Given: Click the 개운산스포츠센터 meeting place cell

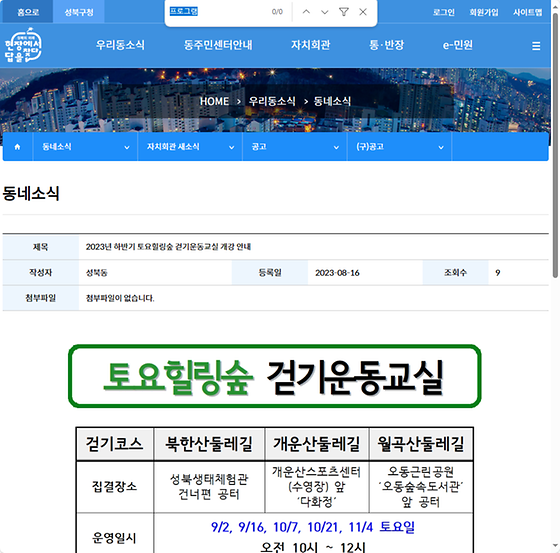Looking at the screenshot, I should (316, 487).
